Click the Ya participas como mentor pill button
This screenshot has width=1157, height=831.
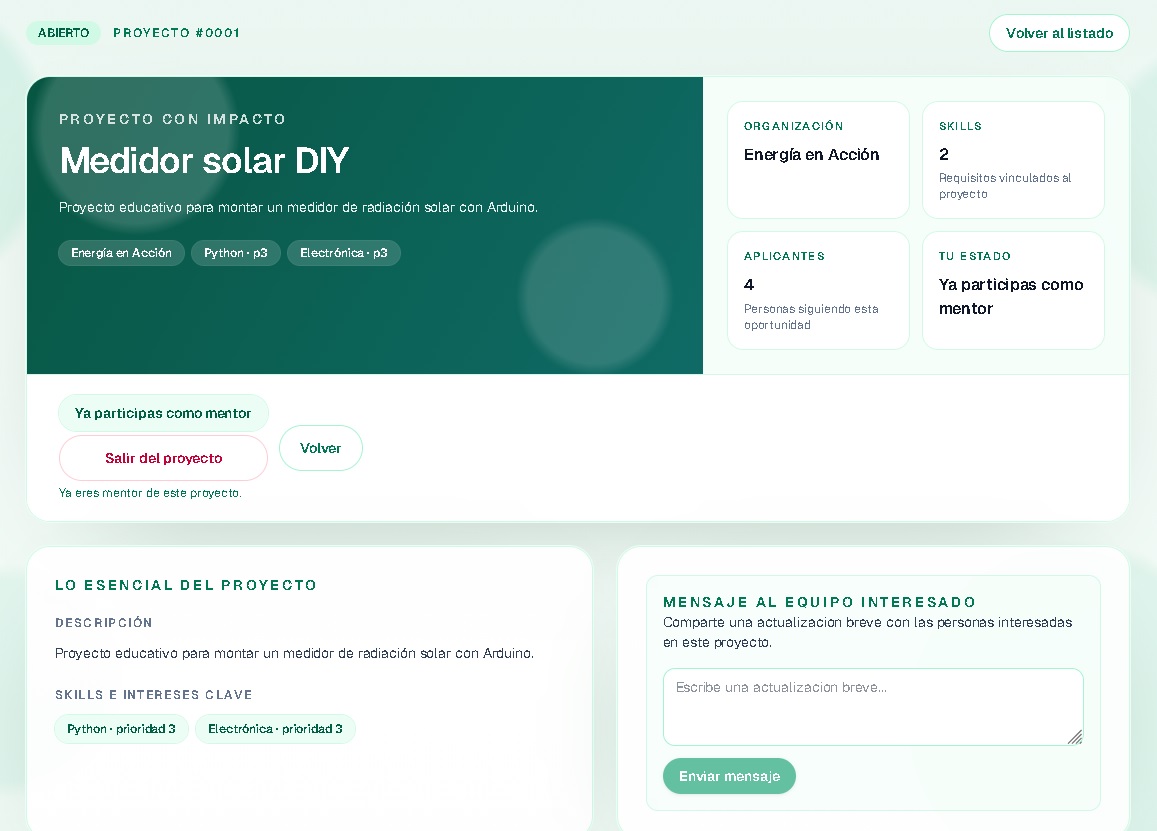point(163,413)
